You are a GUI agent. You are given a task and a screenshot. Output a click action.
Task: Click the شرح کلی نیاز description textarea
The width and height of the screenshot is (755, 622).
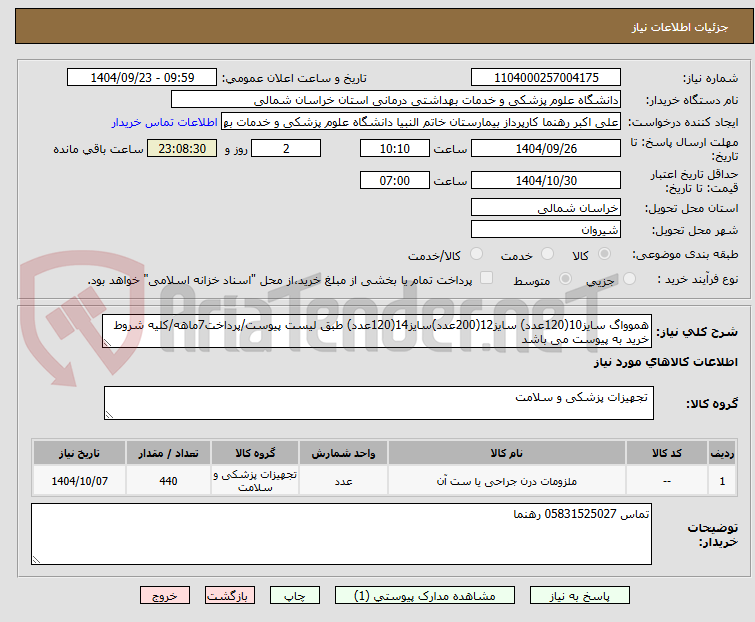point(377,332)
